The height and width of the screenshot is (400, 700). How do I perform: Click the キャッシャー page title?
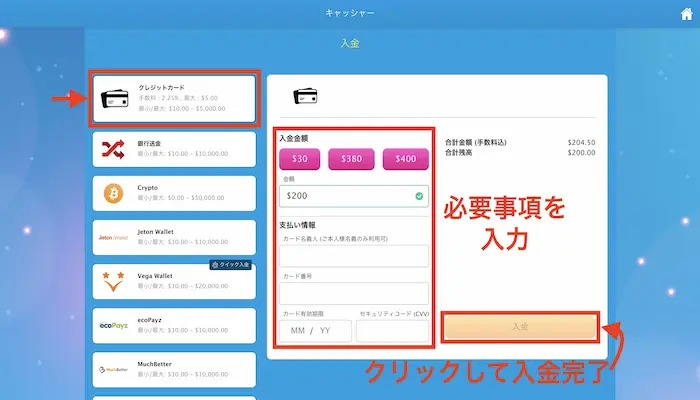coord(350,13)
